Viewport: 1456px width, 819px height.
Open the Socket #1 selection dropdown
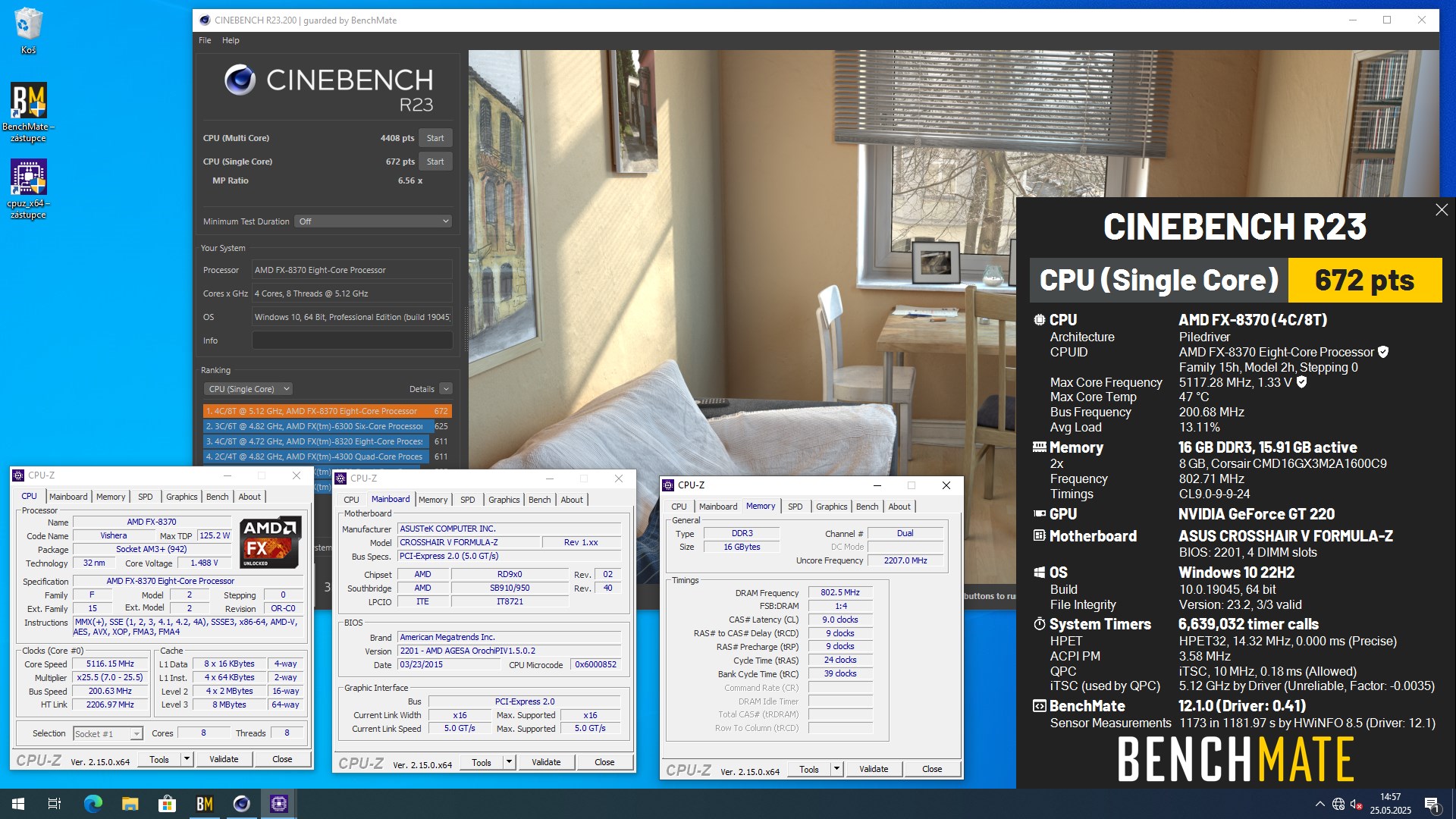108,733
